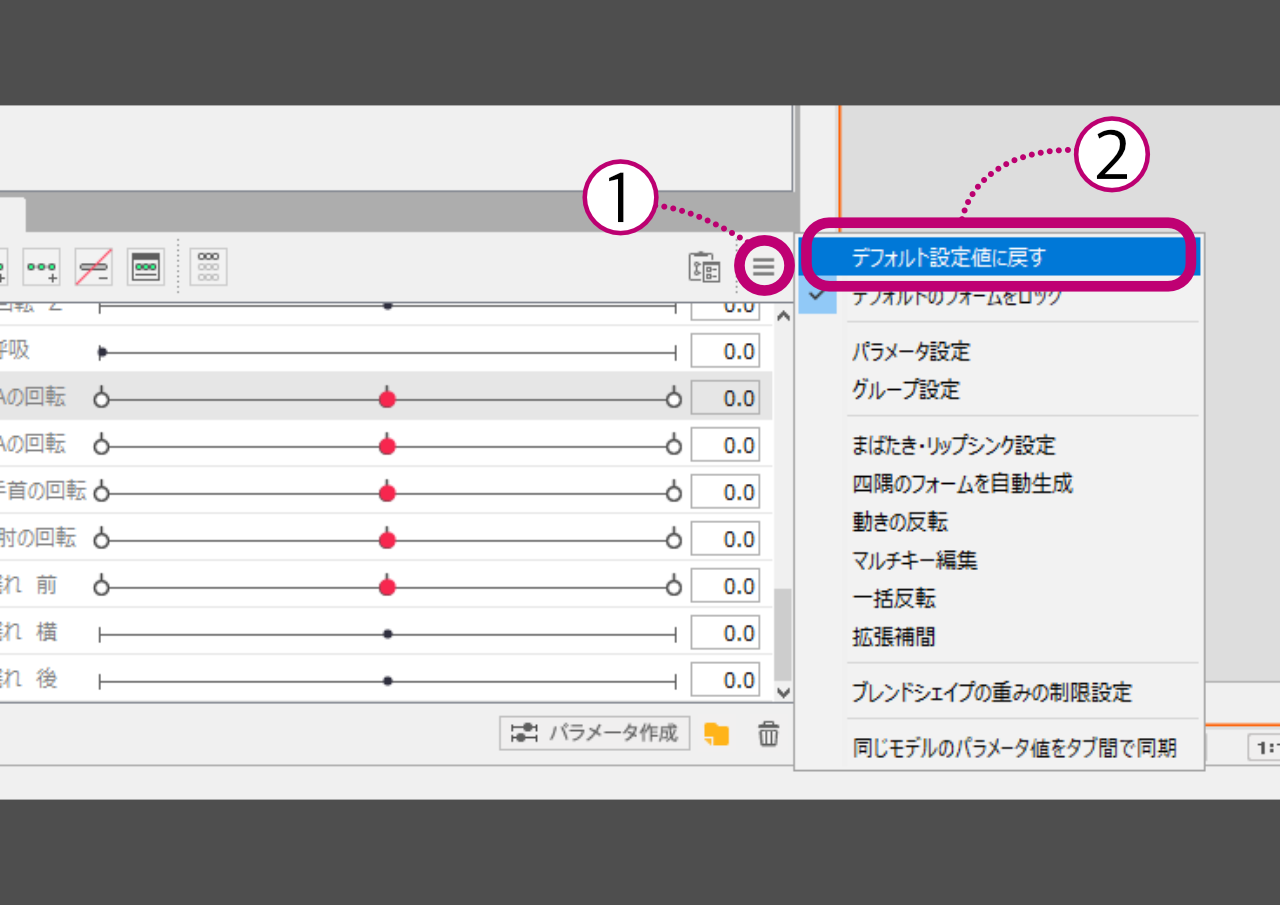Image resolution: width=1280 pixels, height=905 pixels.
Task: Toggle 同じモデルのパラメータ値をタブ間で同期 menu item
Action: pos(1000,748)
